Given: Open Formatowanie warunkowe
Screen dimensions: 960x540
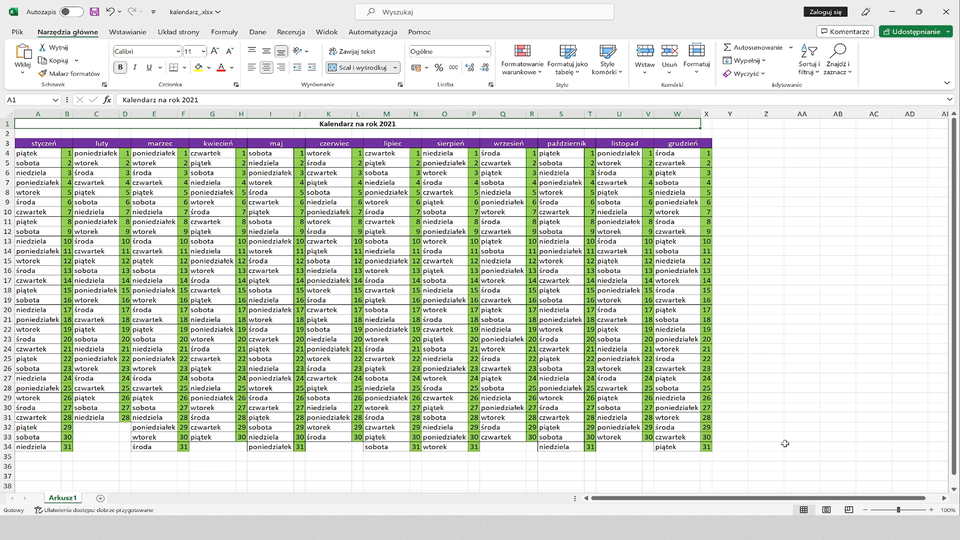Looking at the screenshot, I should point(522,60).
